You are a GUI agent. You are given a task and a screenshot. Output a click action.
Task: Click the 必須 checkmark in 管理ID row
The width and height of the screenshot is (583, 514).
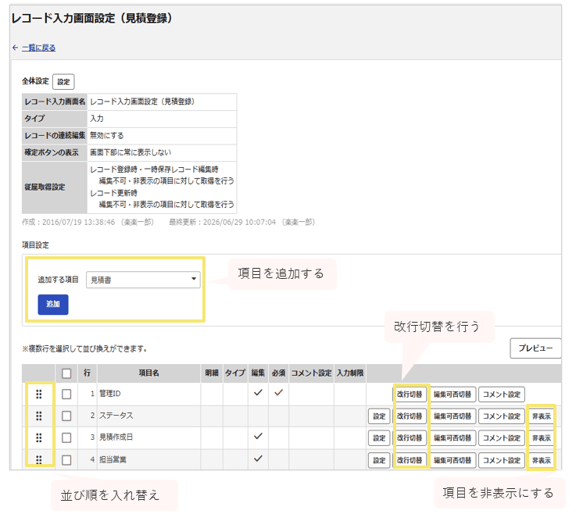click(278, 393)
